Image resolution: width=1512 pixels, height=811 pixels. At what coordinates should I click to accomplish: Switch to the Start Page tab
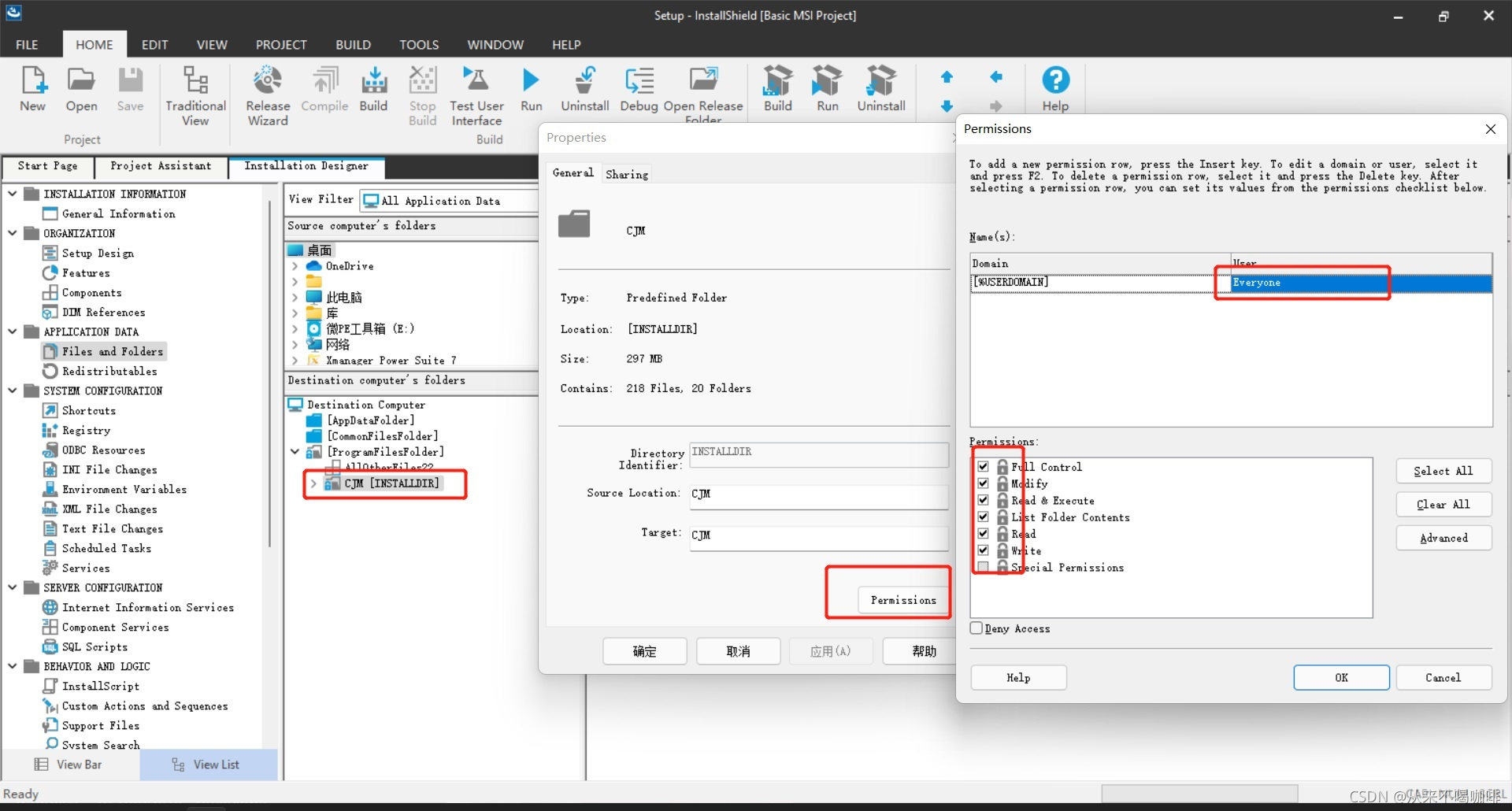pos(48,166)
